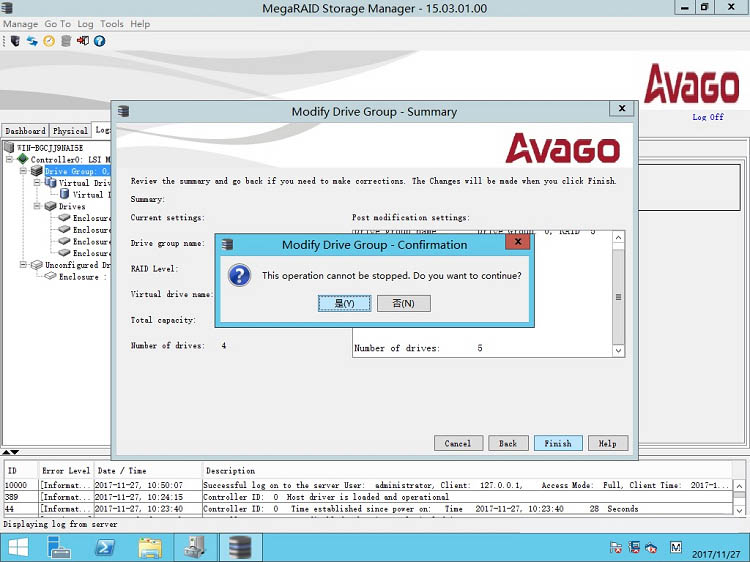Screen dimensions: 750x562
Task: Confirm with the 是(Y) button
Action: [344, 303]
